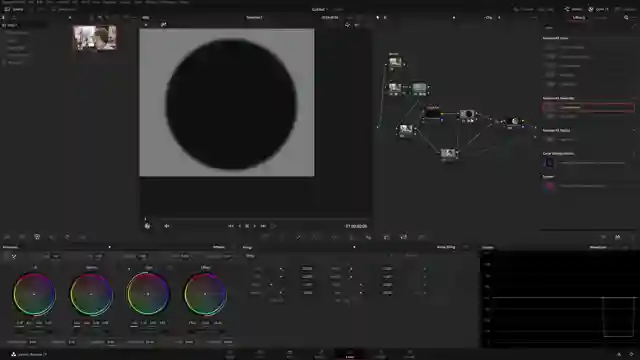Click the jump to first frame button
This screenshot has height=360, width=640.
pyautogui.click(x=231, y=226)
